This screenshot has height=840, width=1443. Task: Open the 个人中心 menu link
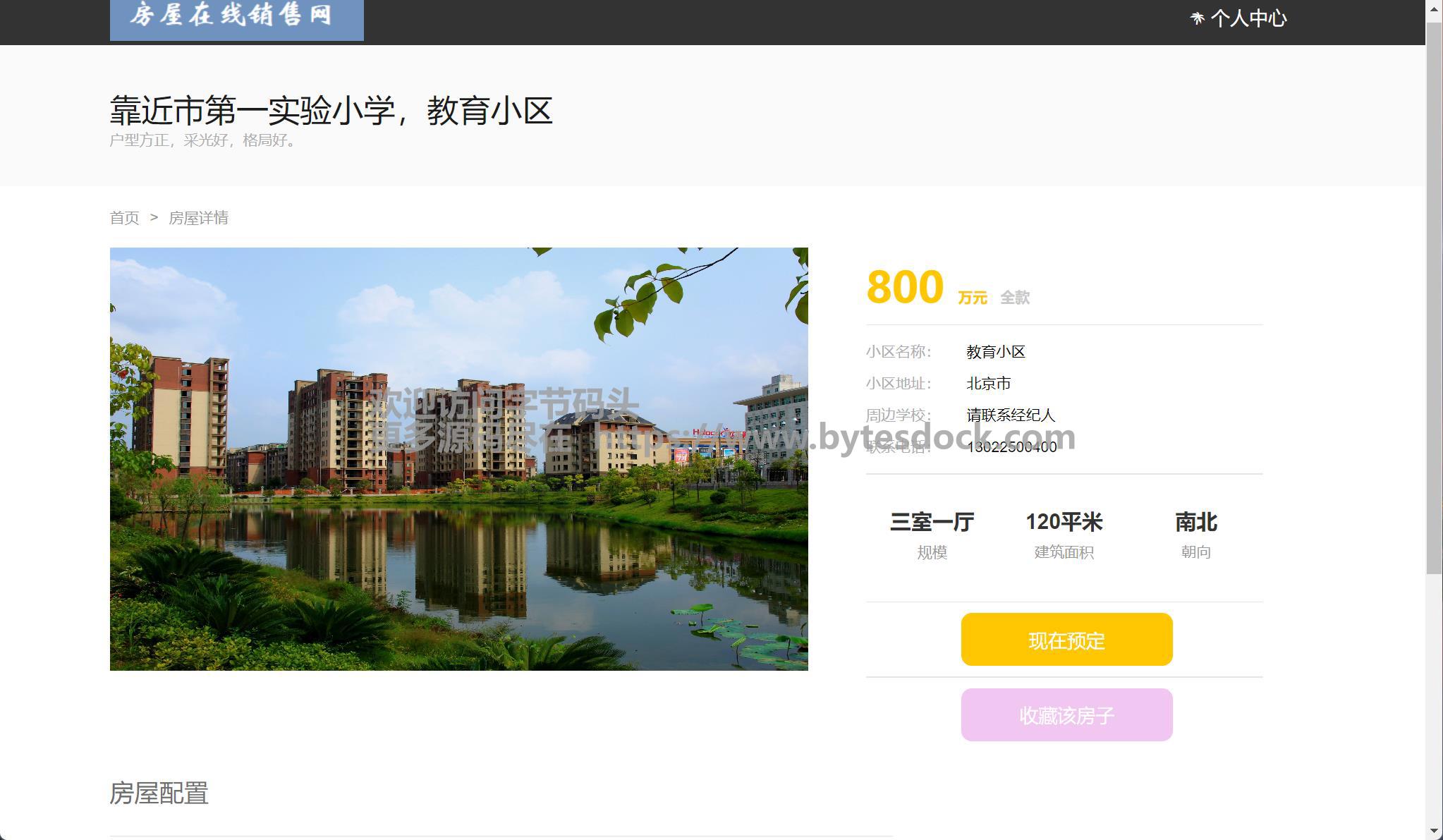point(1248,18)
